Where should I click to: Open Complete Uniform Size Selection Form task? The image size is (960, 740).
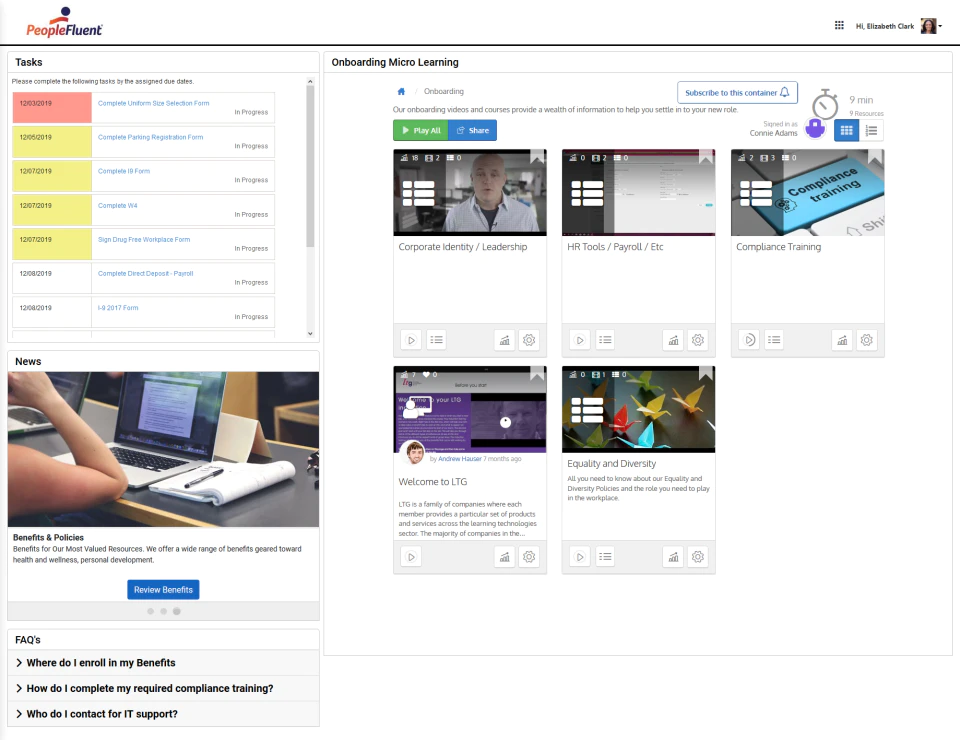(x=153, y=103)
